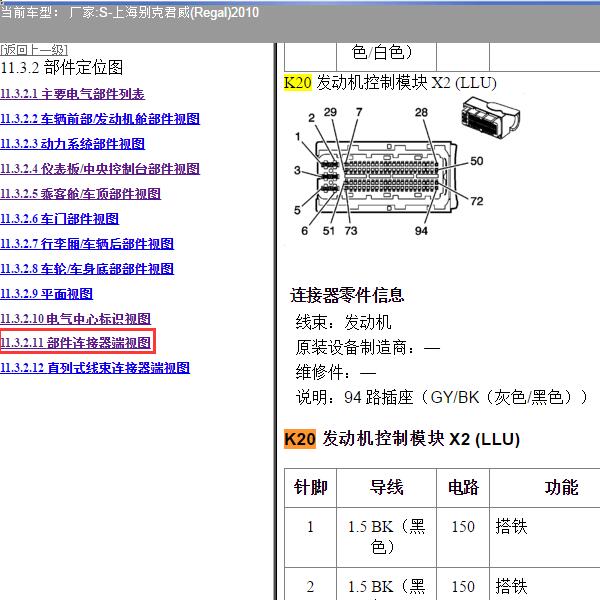This screenshot has width=600, height=600.
Task: Click the K20 connector pinout diagram
Action: tap(388, 171)
